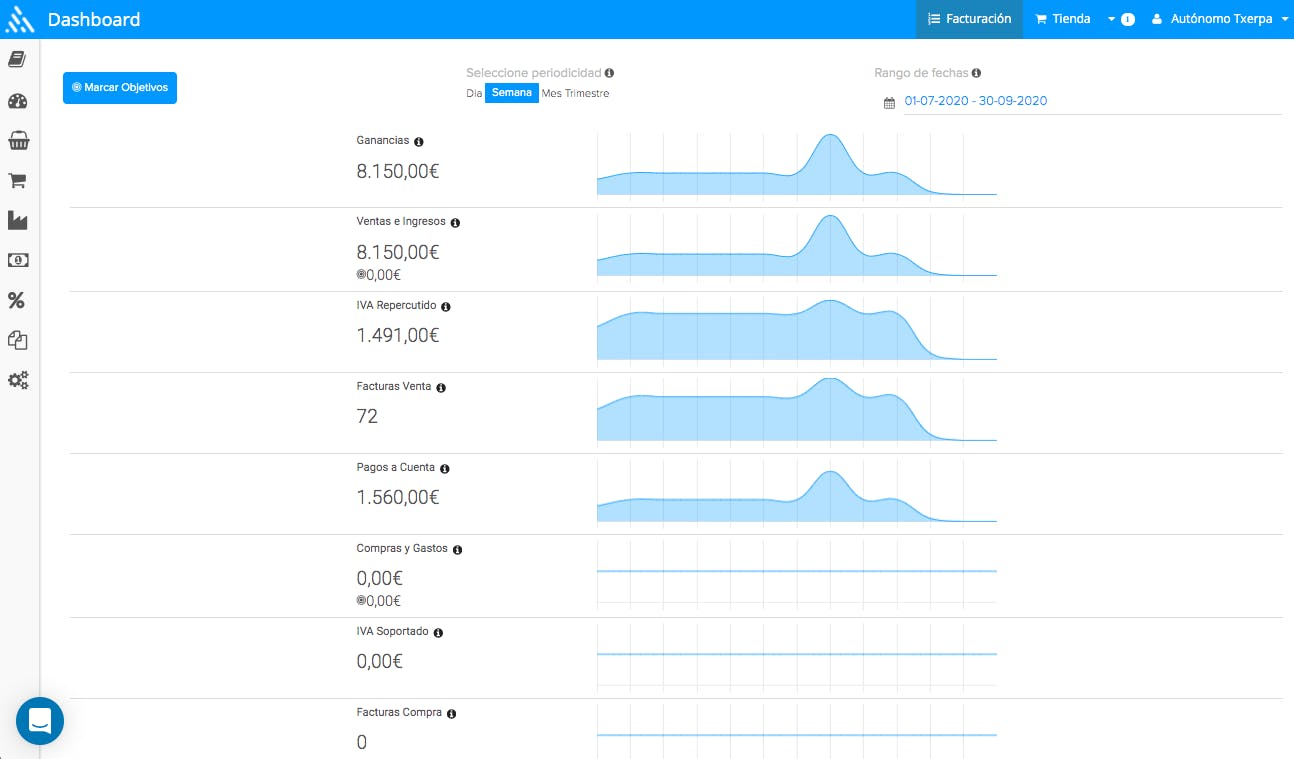Click the documents copy sidebar icon
The height and width of the screenshot is (759, 1294).
coord(17,340)
